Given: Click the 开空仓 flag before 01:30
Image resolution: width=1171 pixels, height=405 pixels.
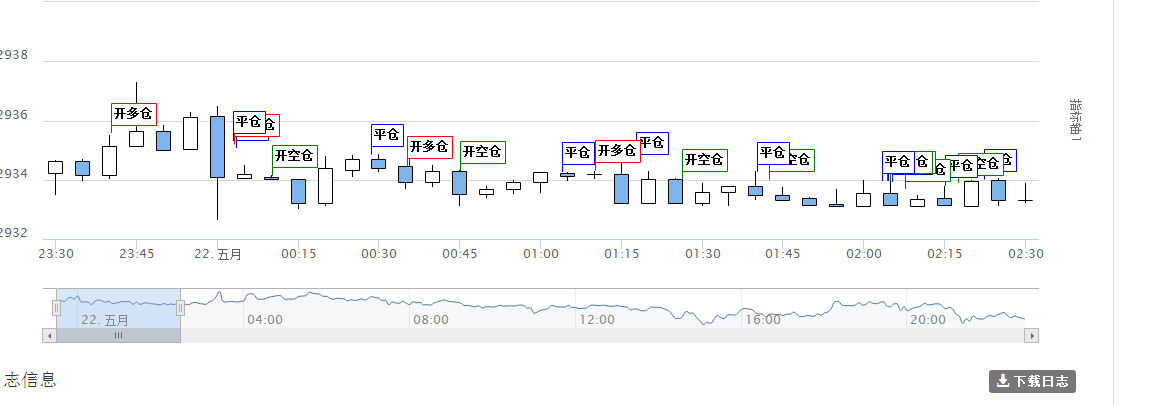Looking at the screenshot, I should (x=704, y=160).
